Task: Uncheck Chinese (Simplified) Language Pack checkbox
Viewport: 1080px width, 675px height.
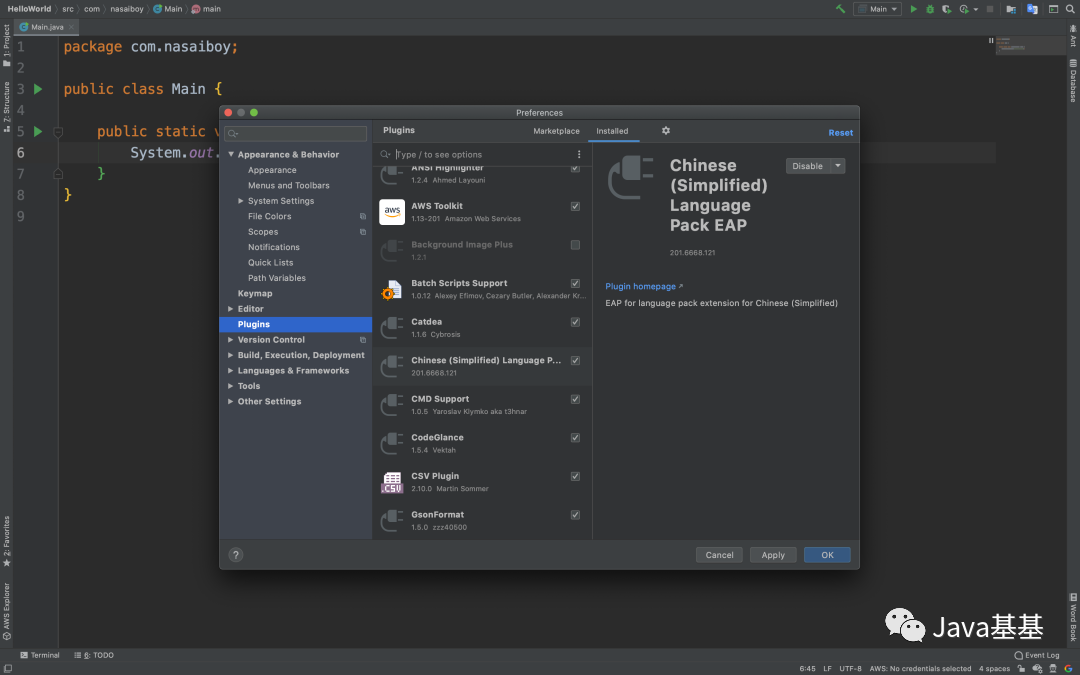Action: [x=575, y=360]
